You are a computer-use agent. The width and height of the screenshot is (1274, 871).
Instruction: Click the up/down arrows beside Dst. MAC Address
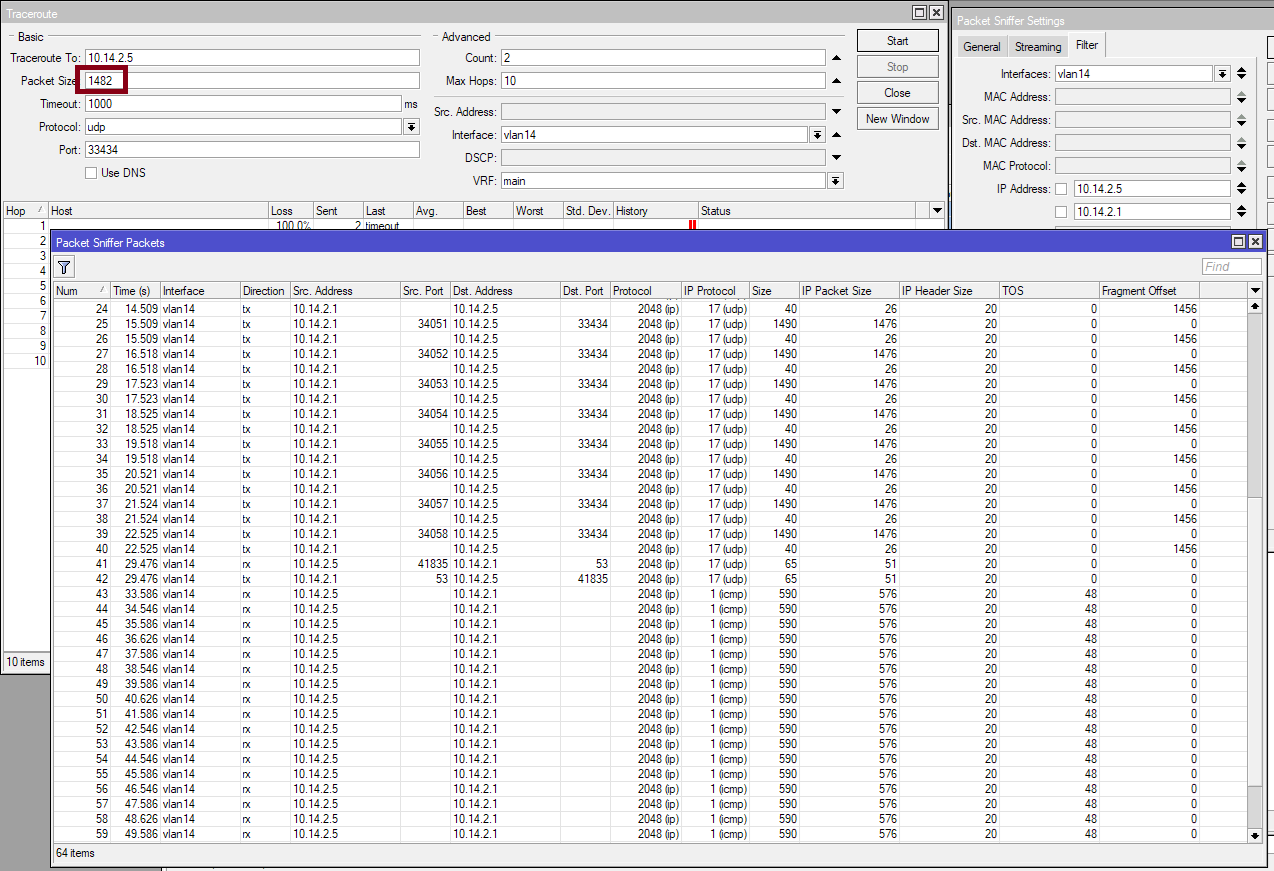[x=1241, y=143]
